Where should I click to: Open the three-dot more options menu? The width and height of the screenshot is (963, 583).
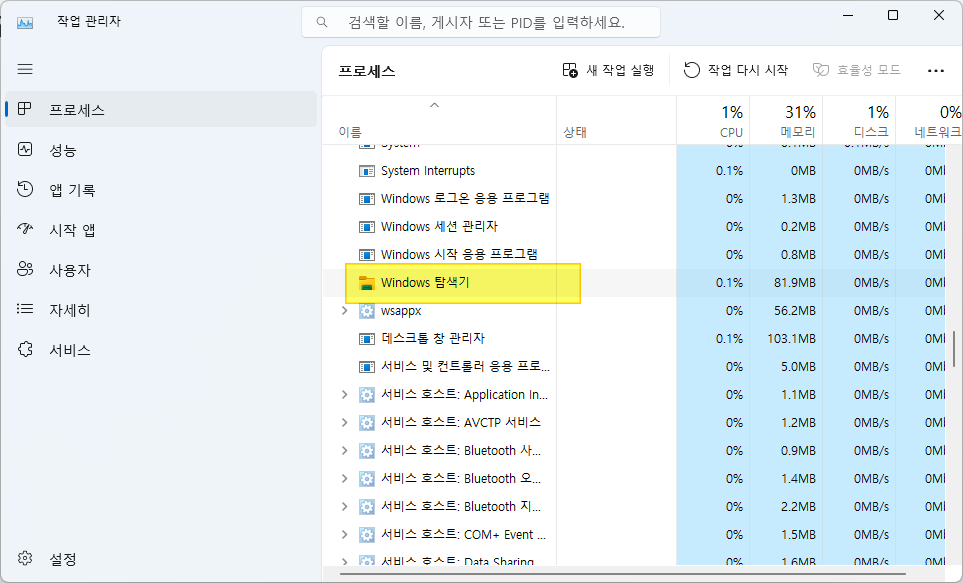pos(935,71)
